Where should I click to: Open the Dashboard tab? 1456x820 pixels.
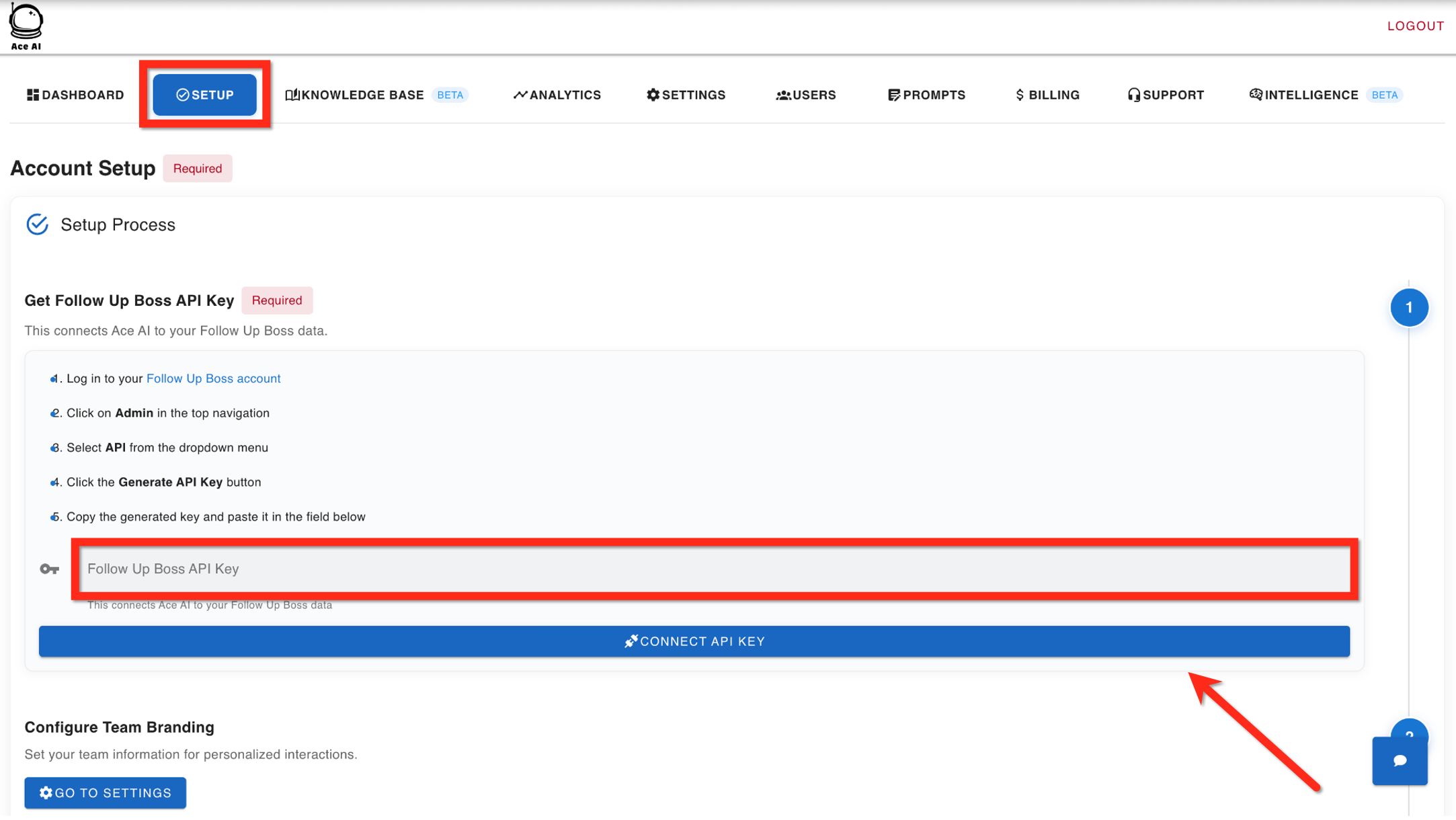[76, 95]
